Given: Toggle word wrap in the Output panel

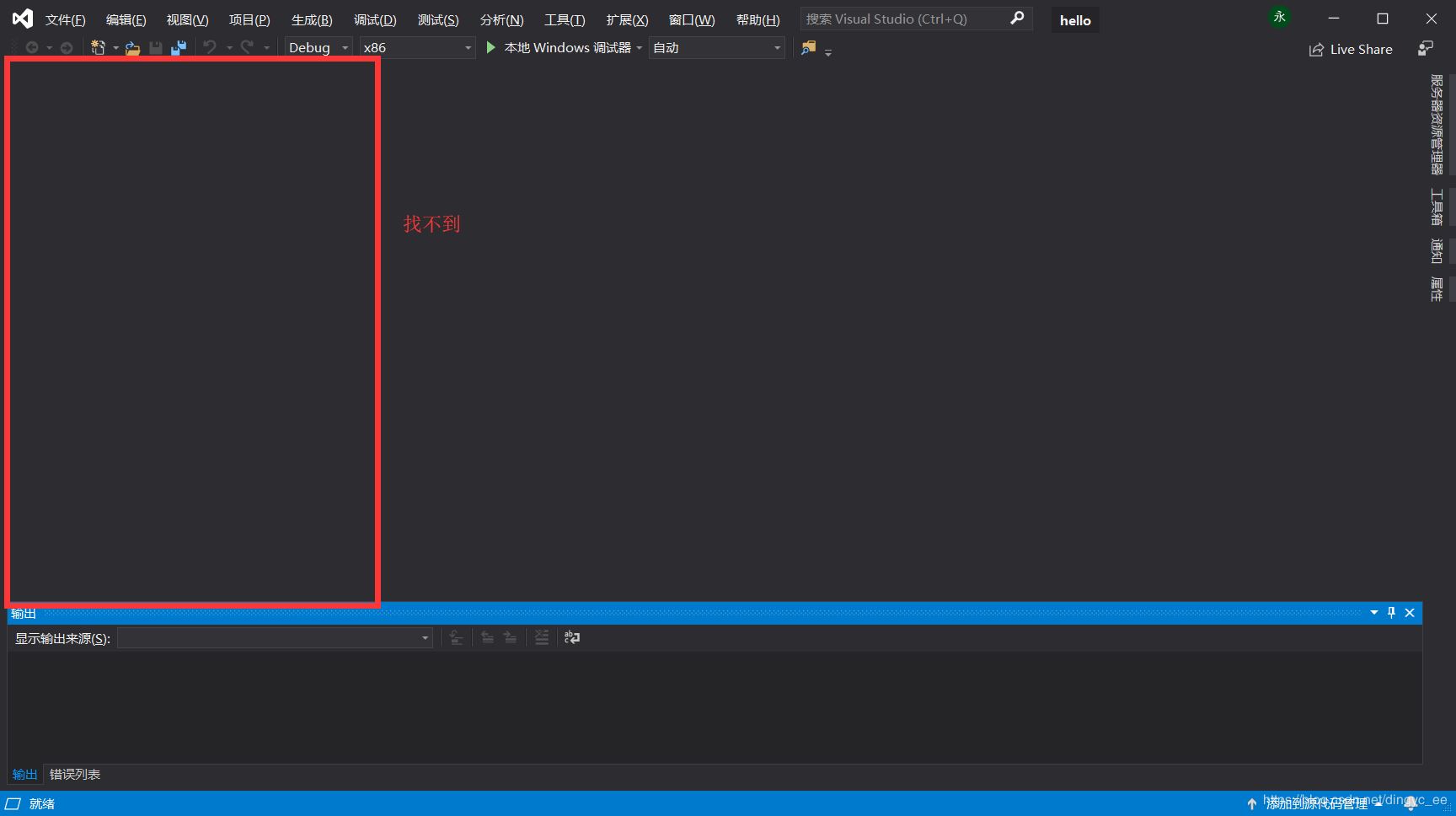Looking at the screenshot, I should 572,638.
